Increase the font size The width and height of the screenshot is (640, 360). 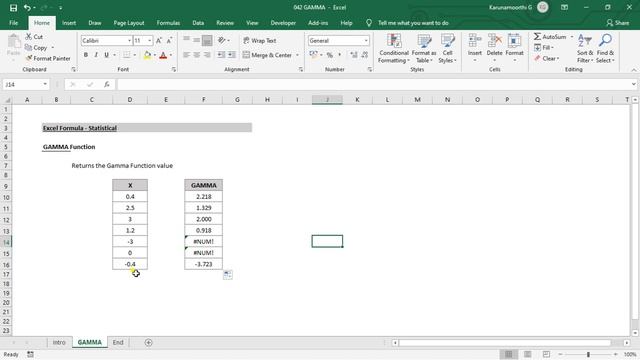point(159,40)
